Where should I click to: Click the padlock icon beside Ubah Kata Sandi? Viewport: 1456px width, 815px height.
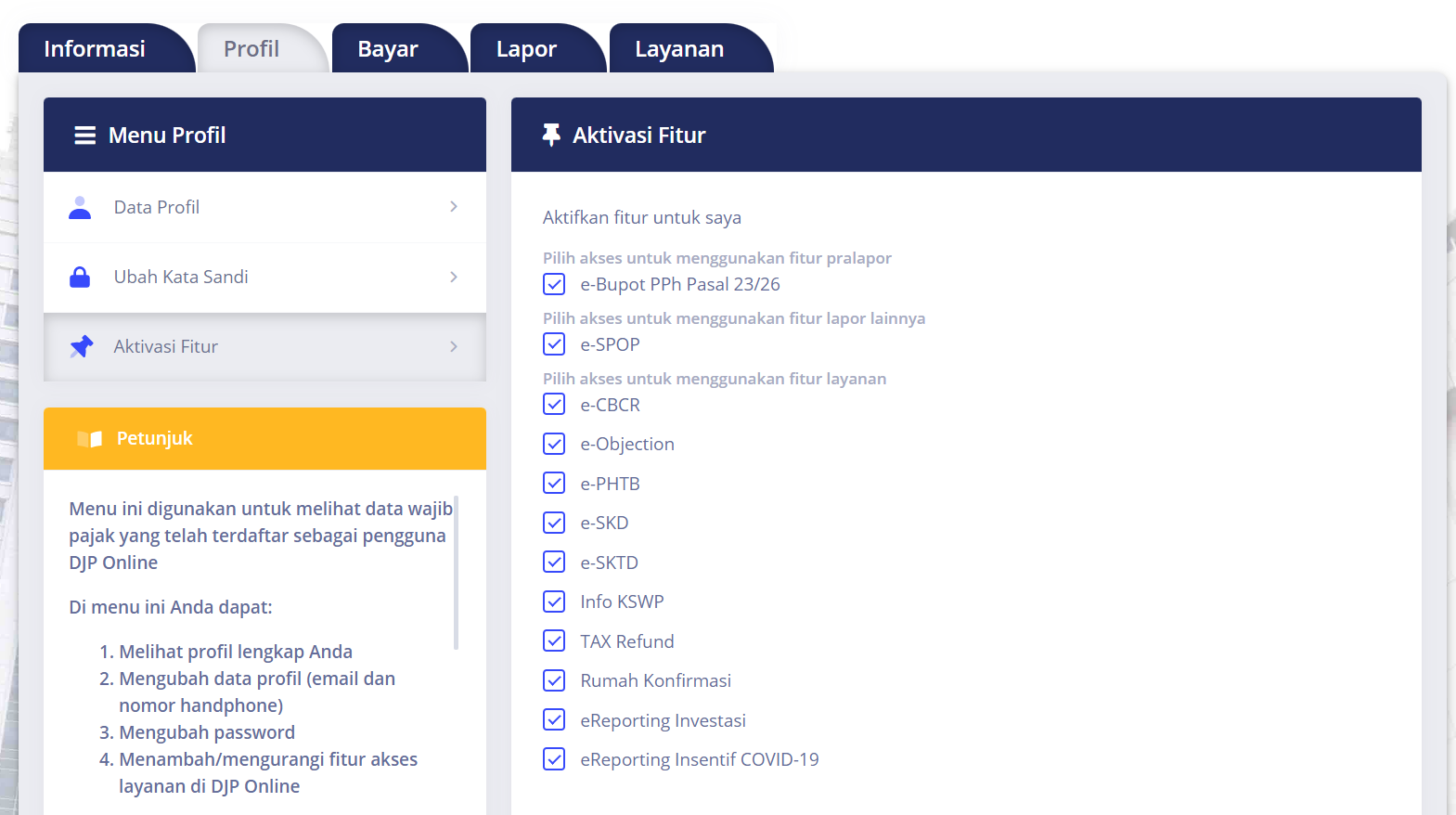80,277
